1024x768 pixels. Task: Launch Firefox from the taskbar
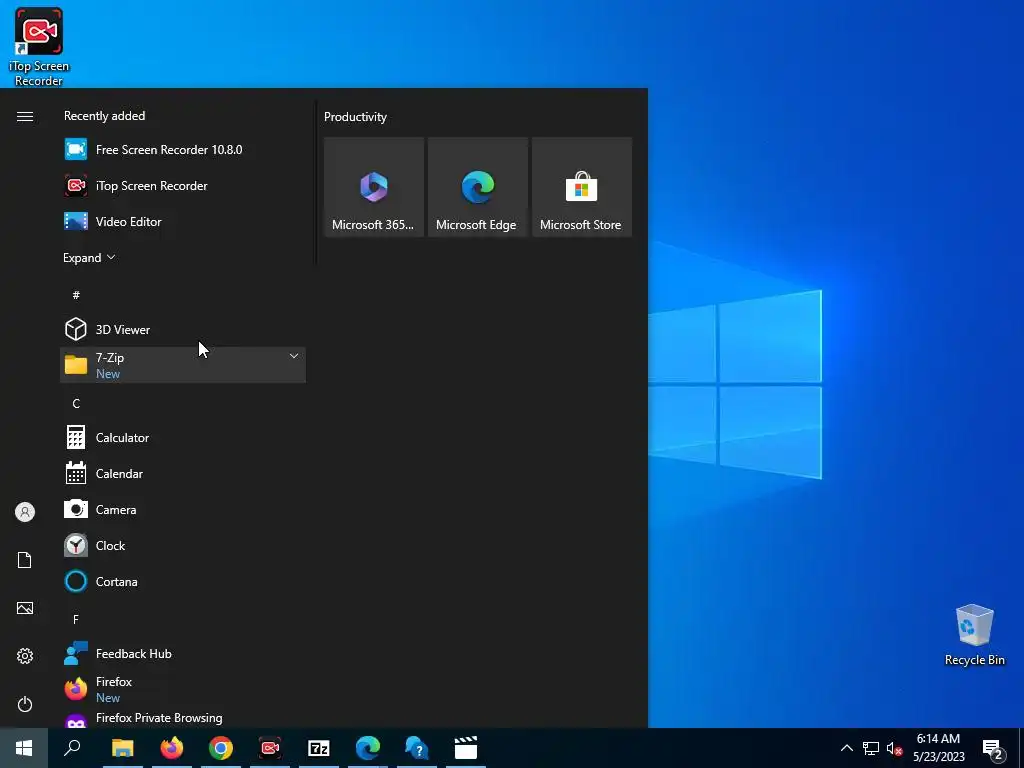point(172,748)
